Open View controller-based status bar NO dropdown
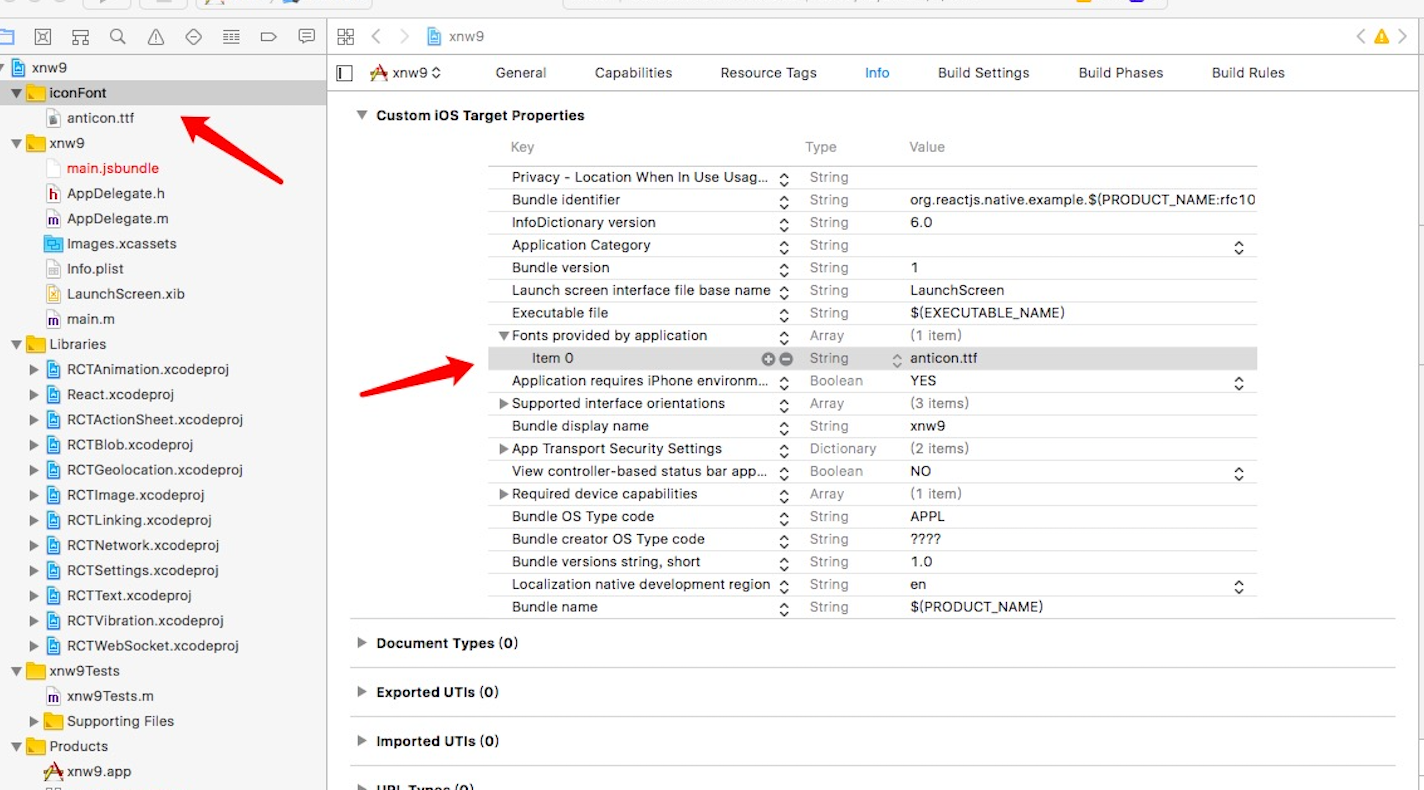1424x790 pixels. click(x=1238, y=472)
